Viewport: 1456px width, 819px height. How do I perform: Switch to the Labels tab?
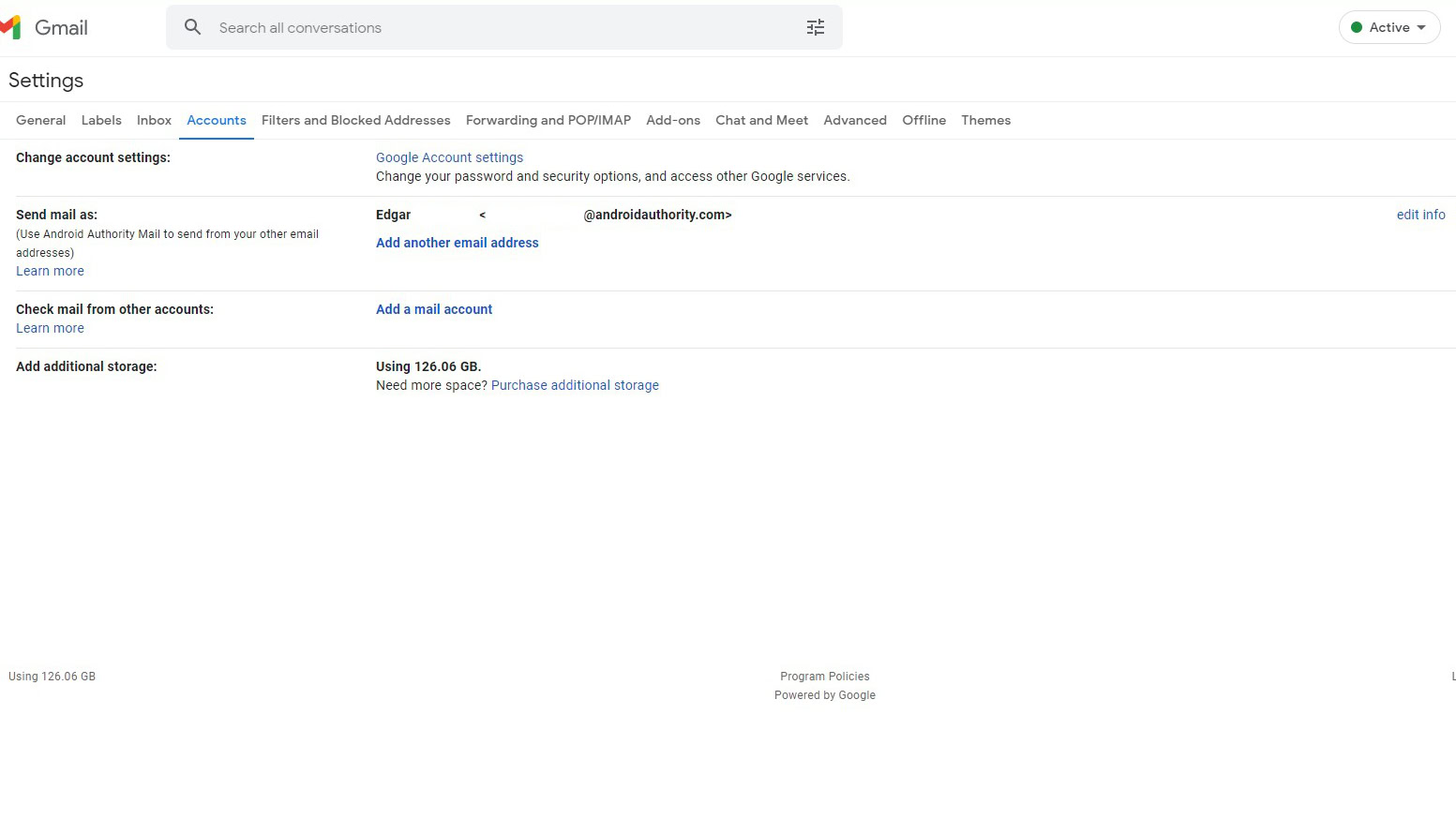pyautogui.click(x=101, y=120)
